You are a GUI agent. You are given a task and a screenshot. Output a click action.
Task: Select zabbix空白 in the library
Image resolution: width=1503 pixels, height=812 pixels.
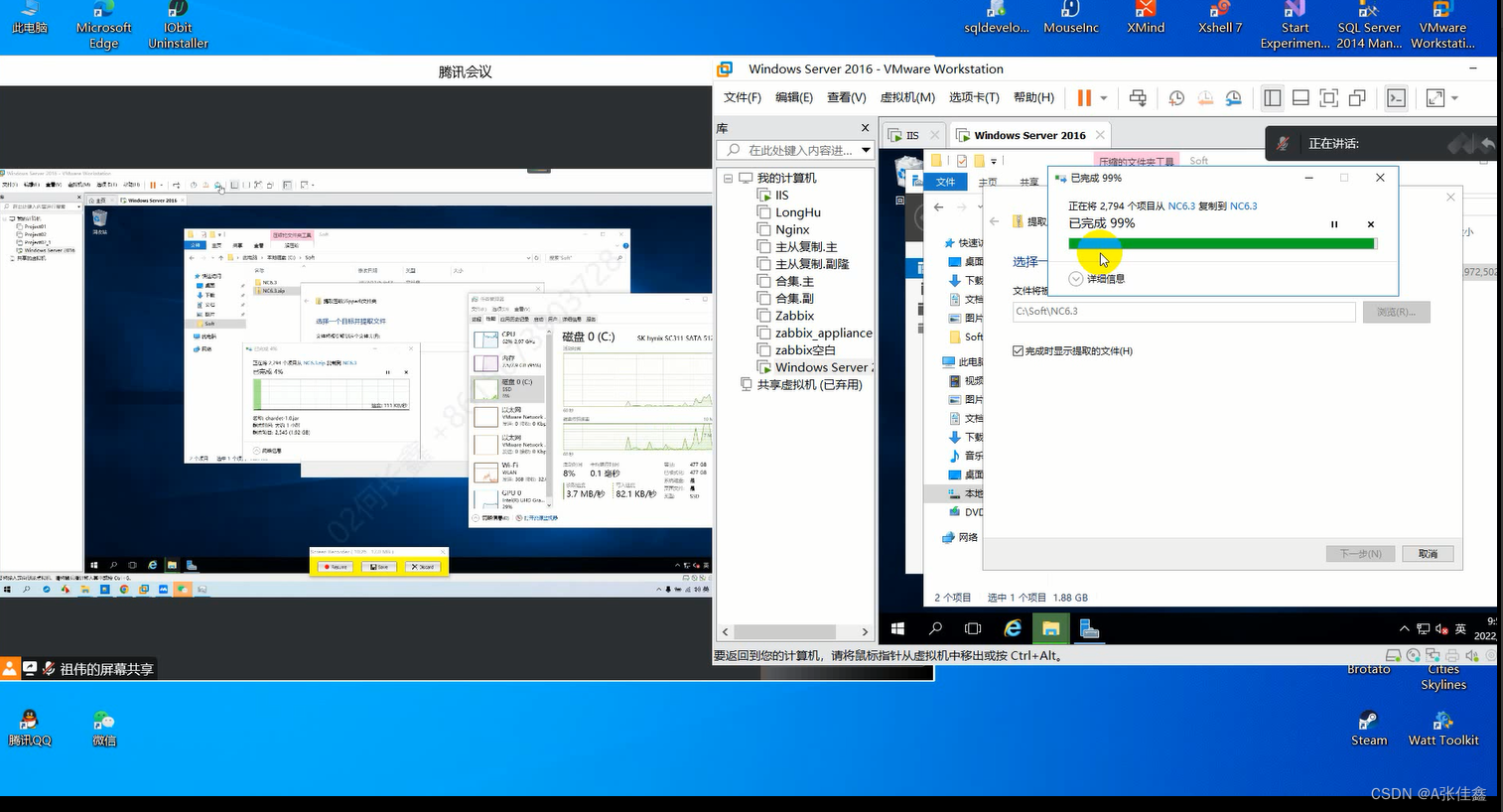point(805,349)
